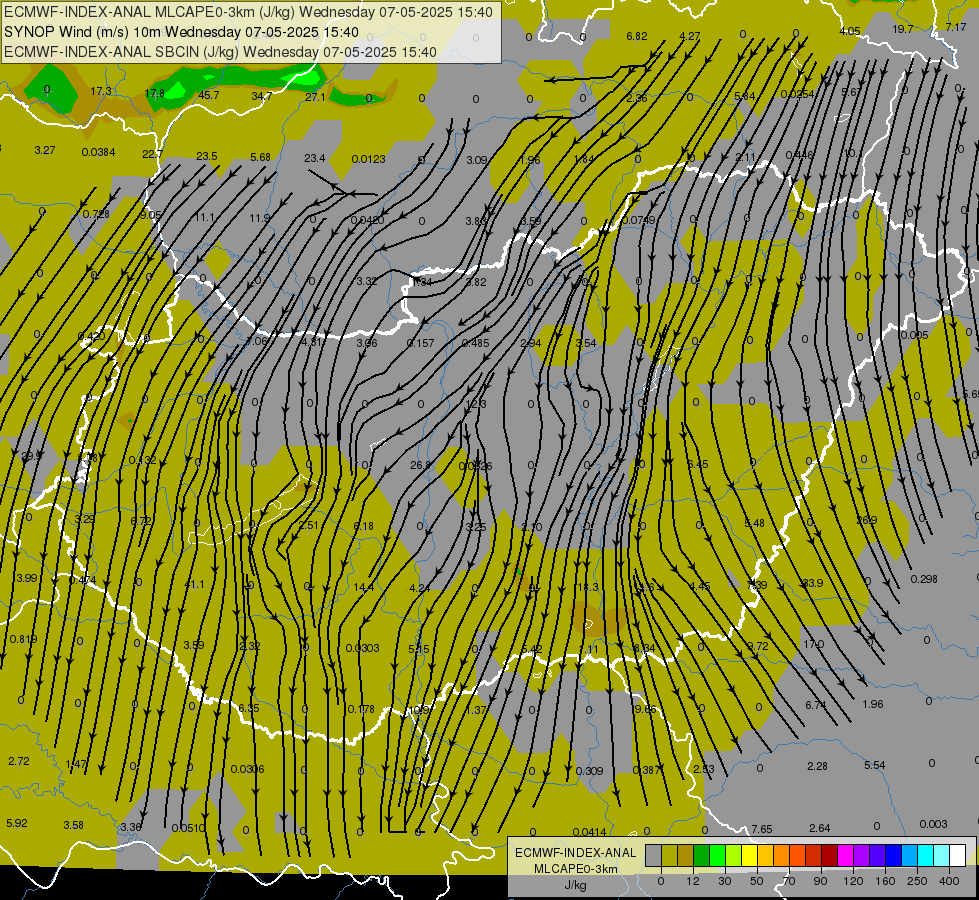Image resolution: width=979 pixels, height=900 pixels.
Task: Click the map value 4.05
Action: tap(849, 31)
